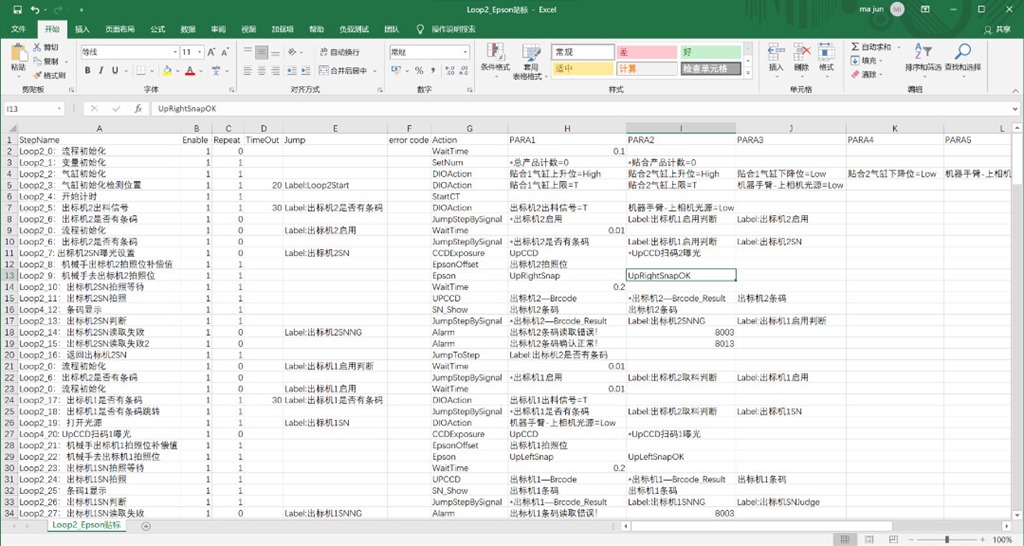Click the decrease decimal icon

coord(465,71)
